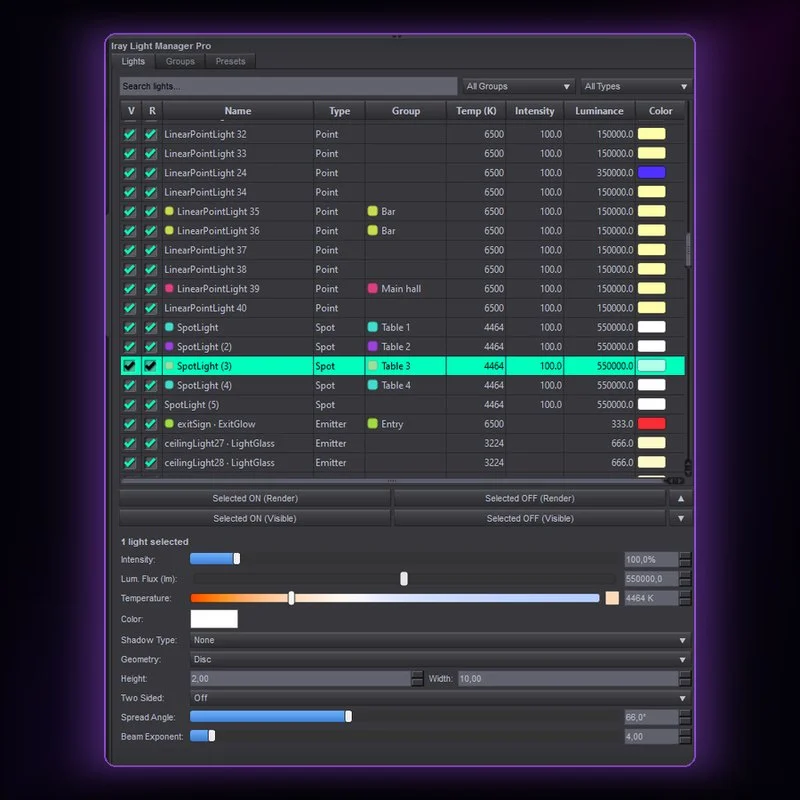Toggle visibility checkbox for exitSign - ExitGlow
Viewport: 800px width, 800px height.
pos(130,424)
